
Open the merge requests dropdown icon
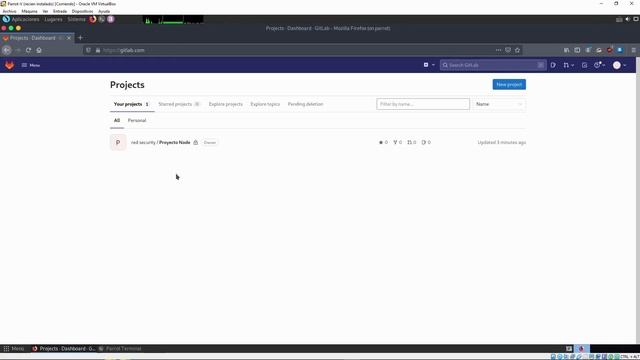pos(568,65)
